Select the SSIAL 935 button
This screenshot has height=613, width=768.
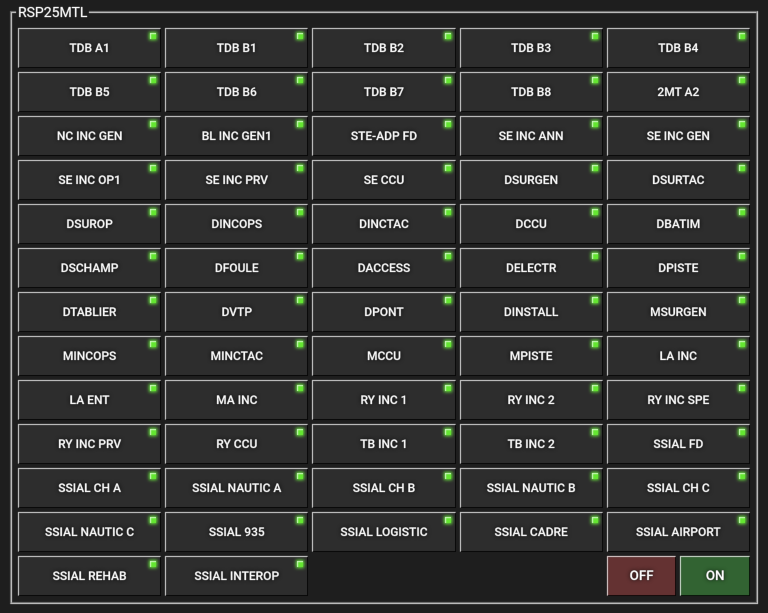click(x=237, y=532)
